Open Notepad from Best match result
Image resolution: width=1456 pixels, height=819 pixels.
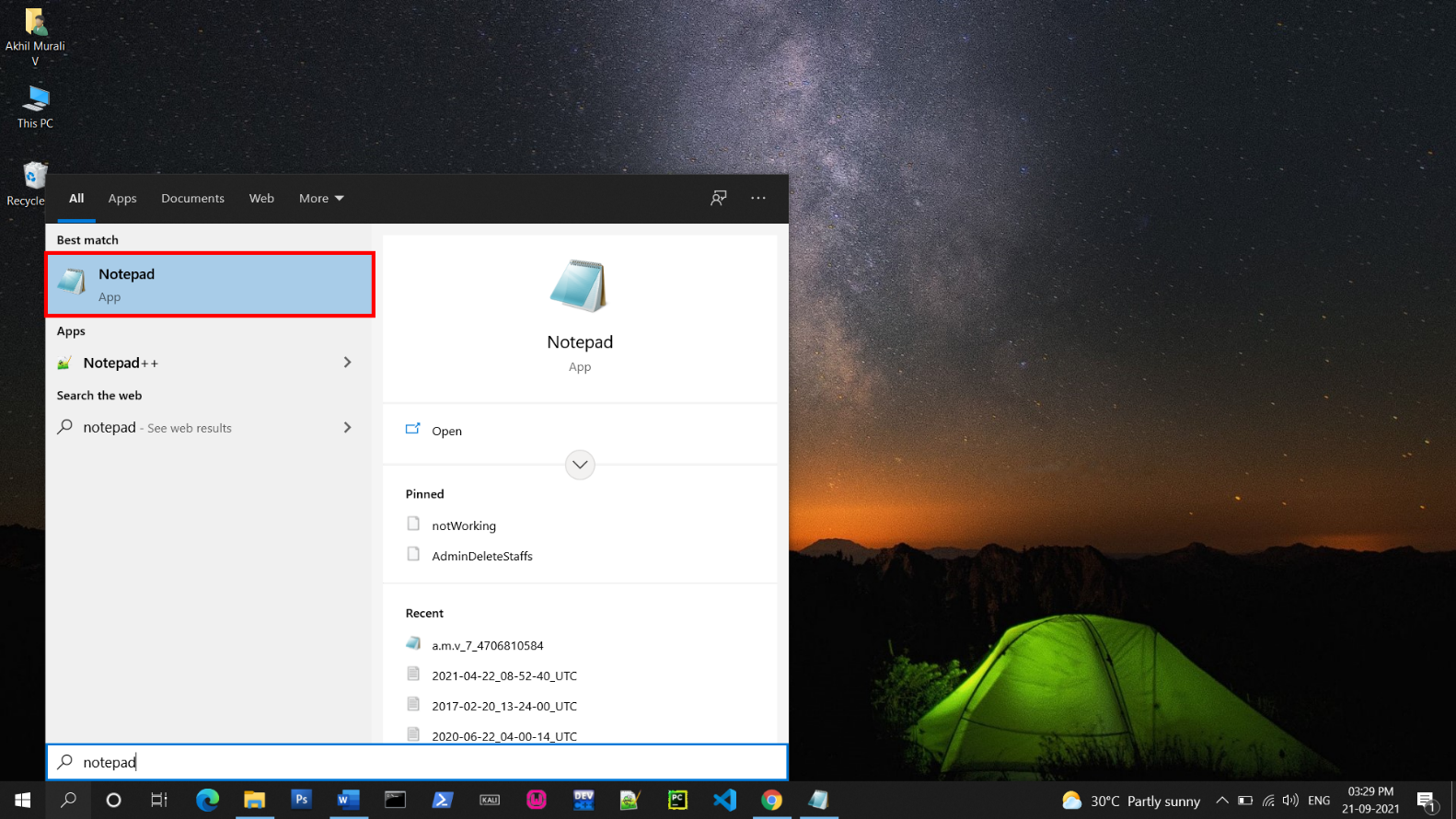[x=210, y=285]
